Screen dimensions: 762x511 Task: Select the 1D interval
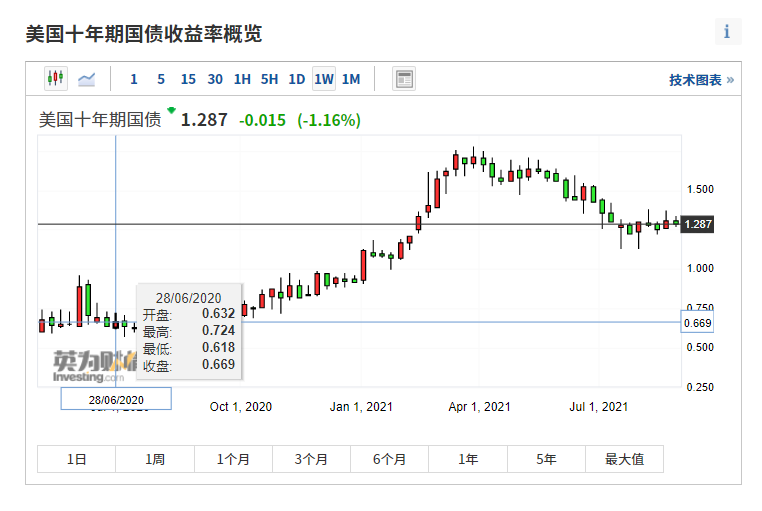coord(296,79)
